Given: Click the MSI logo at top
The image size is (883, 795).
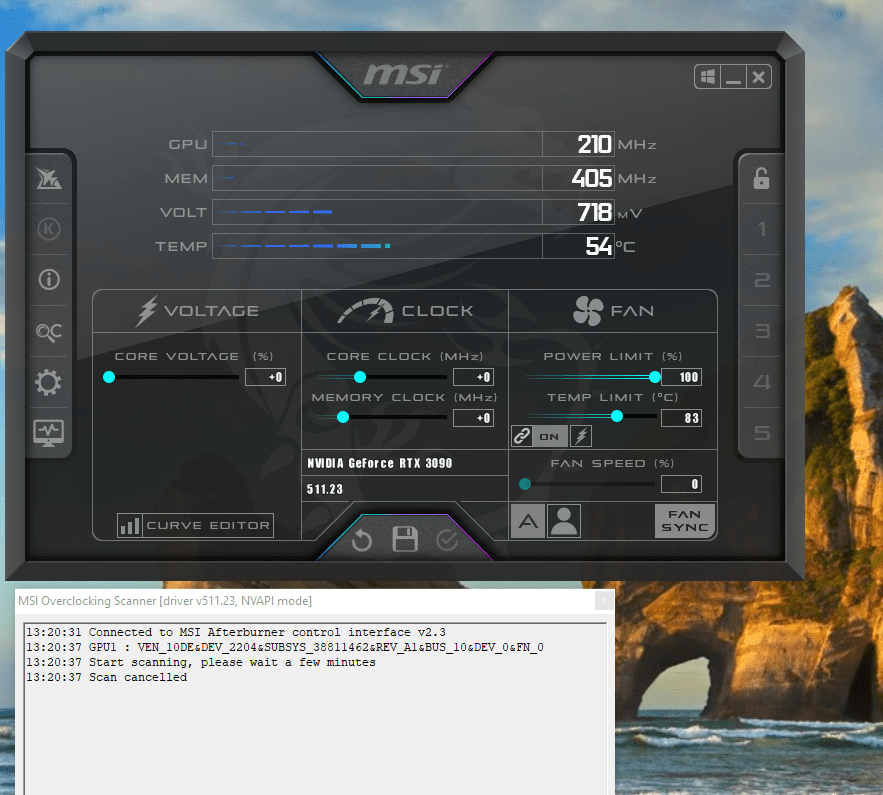Looking at the screenshot, I should pyautogui.click(x=404, y=75).
